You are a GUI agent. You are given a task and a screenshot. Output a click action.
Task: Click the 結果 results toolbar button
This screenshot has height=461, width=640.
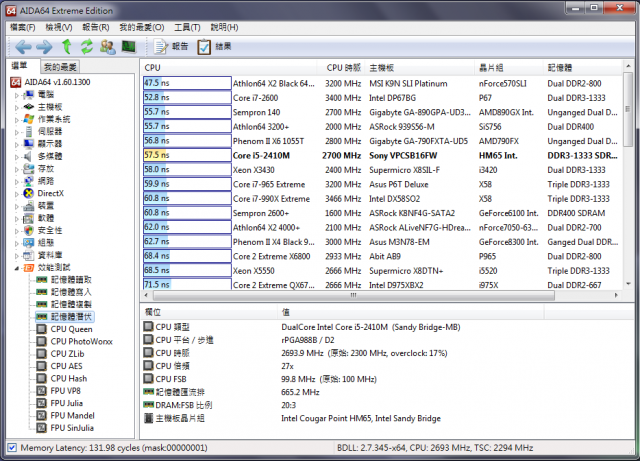click(214, 47)
